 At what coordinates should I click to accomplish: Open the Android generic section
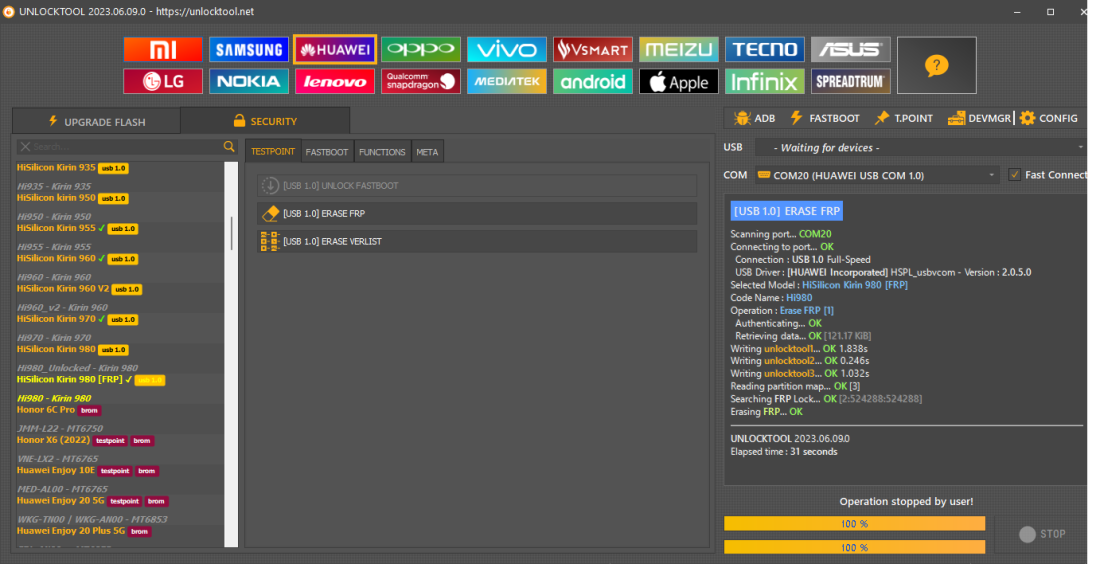pyautogui.click(x=593, y=81)
